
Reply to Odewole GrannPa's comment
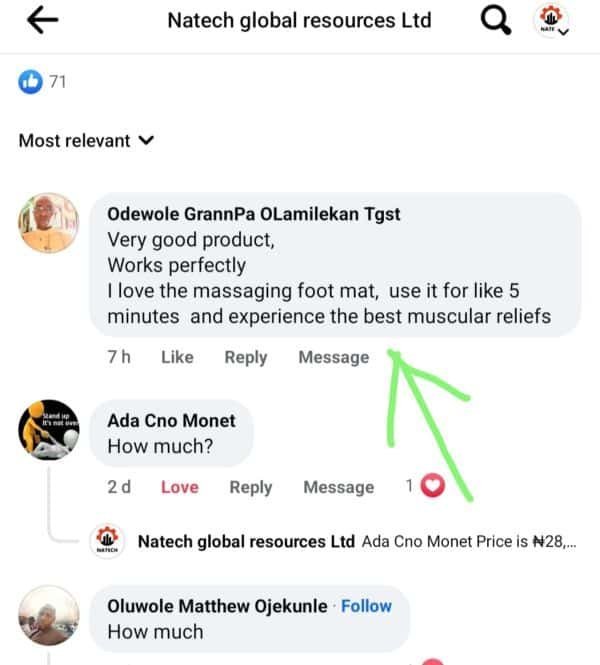click(x=245, y=357)
